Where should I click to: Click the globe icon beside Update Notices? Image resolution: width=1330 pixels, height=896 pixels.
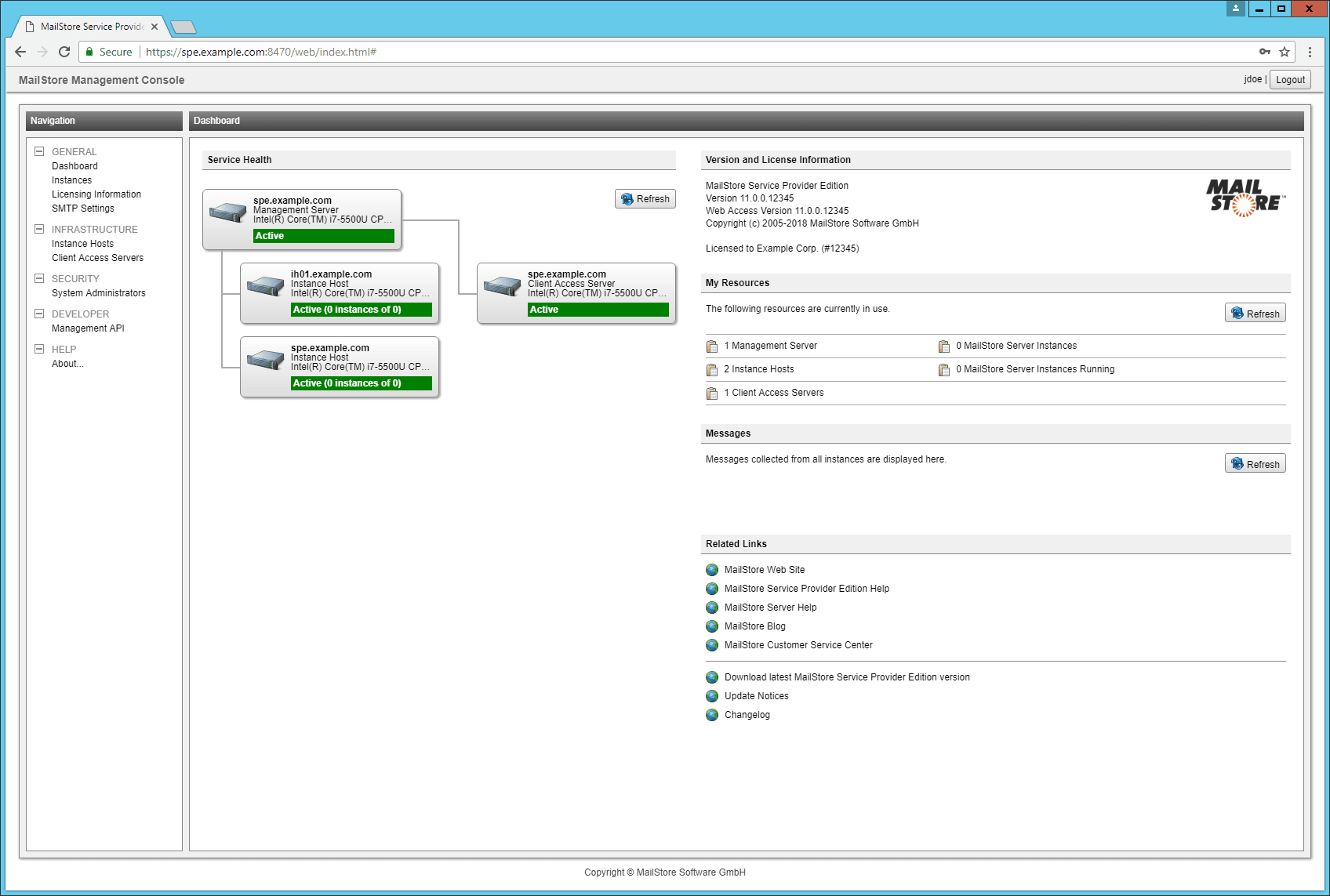[x=712, y=696]
